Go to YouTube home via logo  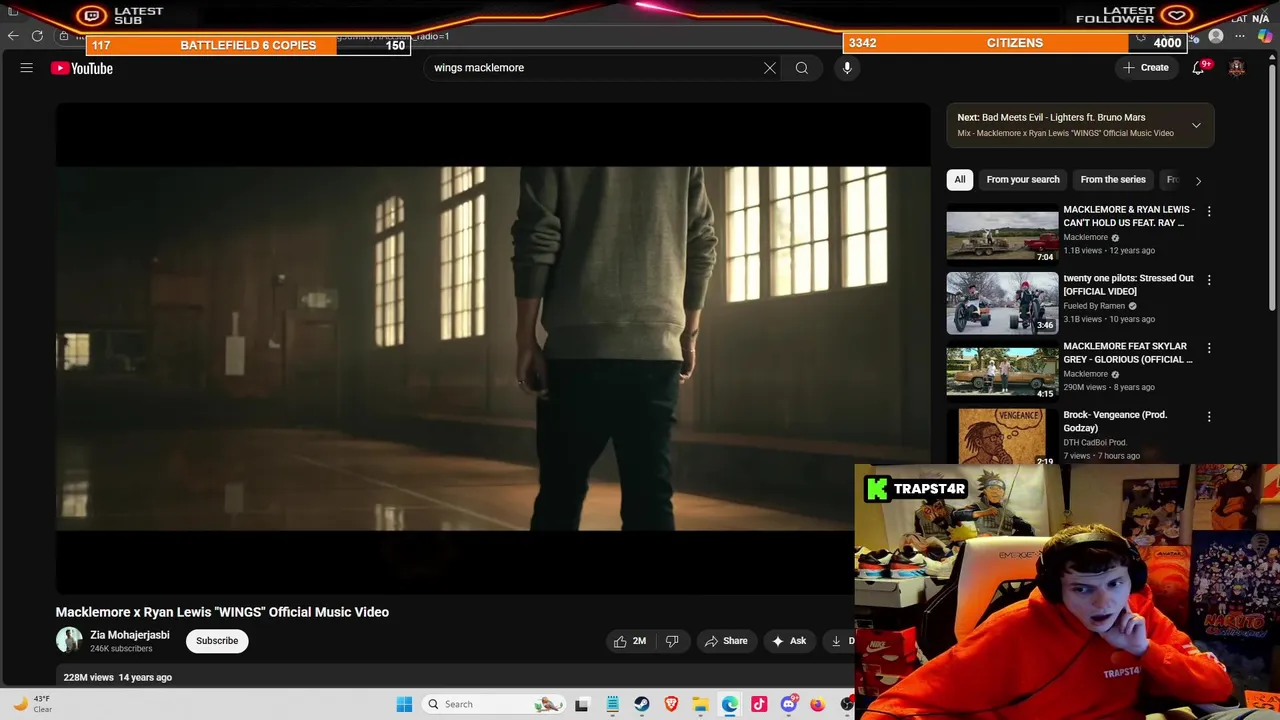coord(82,68)
